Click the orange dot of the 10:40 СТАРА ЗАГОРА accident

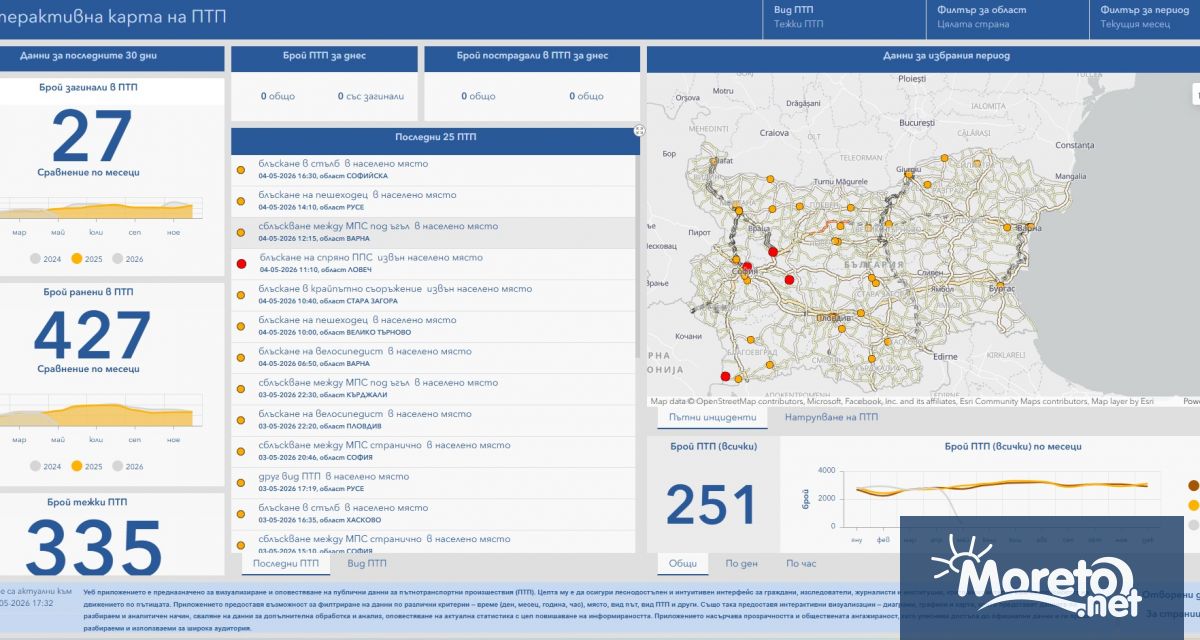[x=241, y=295]
